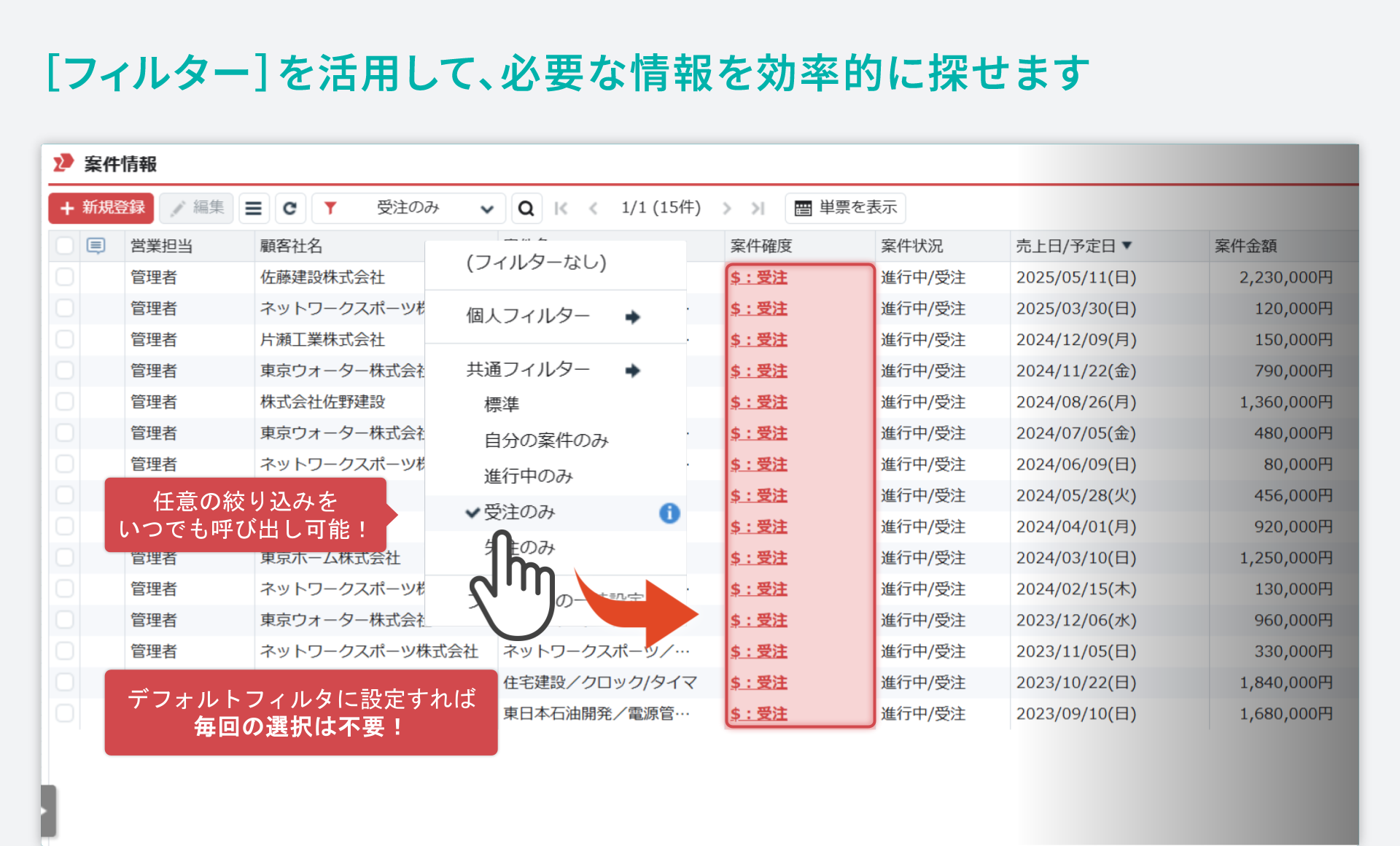Open the 新規登録 button to register a new record
This screenshot has width=1400, height=846.
101,208
